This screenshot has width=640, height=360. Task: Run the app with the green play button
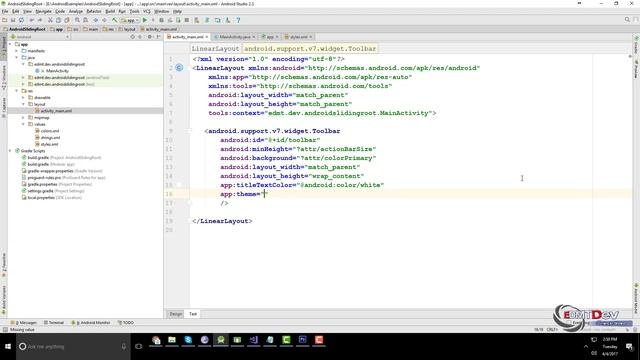pos(144,20)
